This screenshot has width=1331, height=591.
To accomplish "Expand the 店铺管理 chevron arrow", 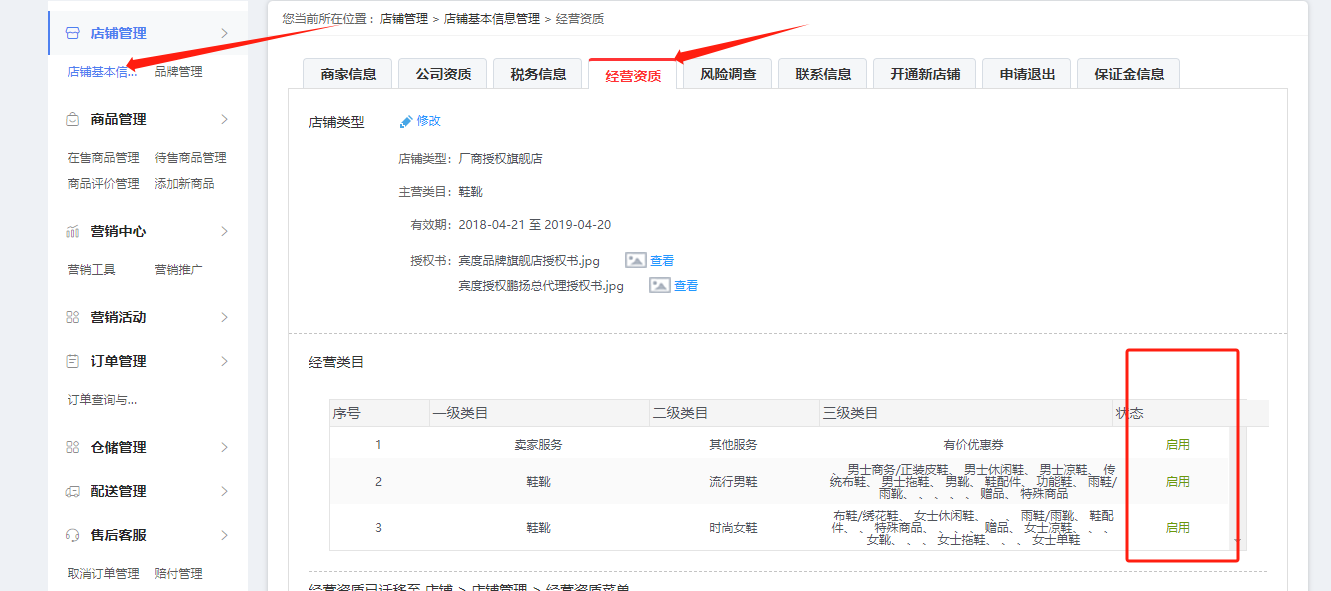I will 224,33.
